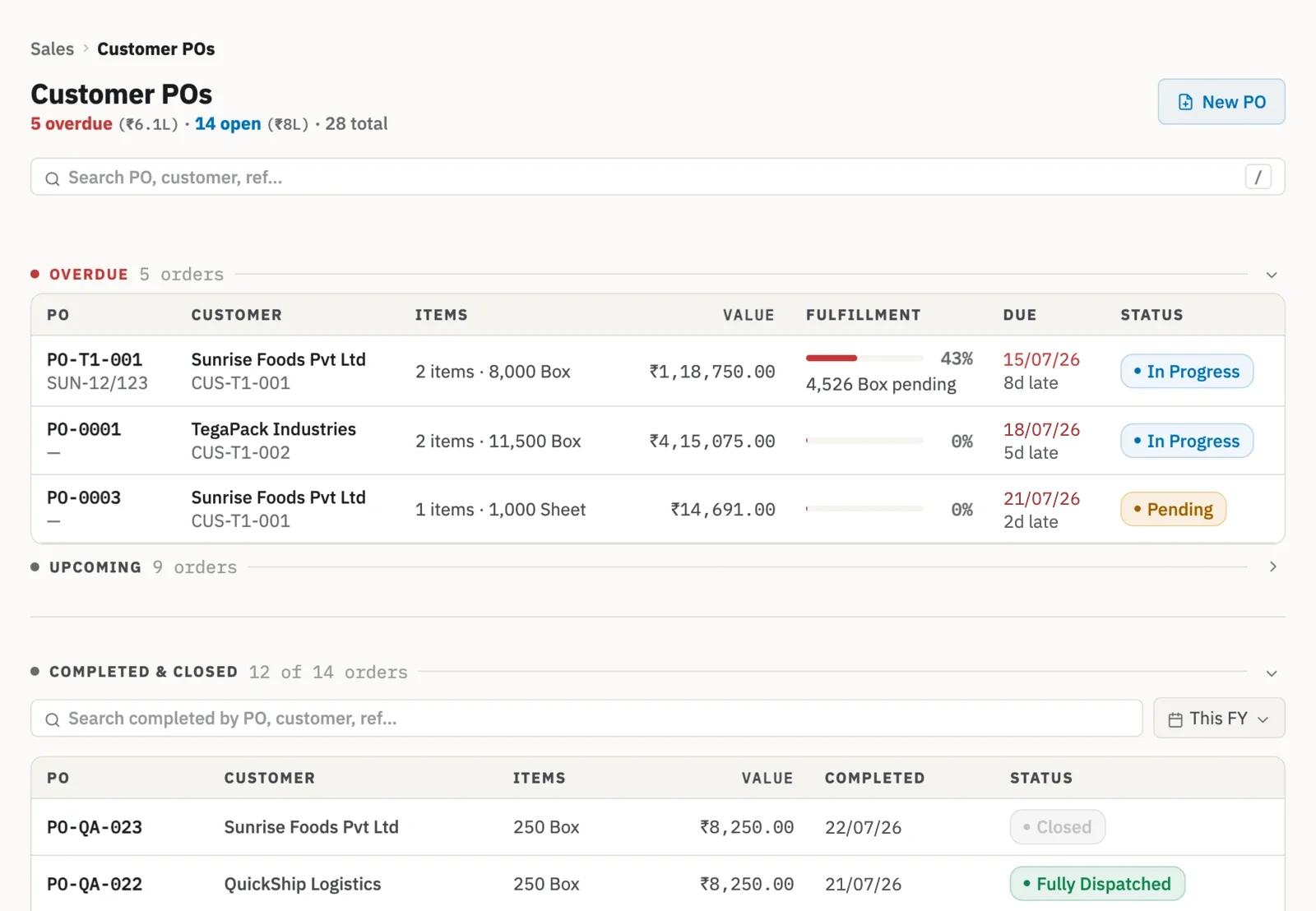The image size is (1316, 911).
Task: Click the ₹4,15,075.00 value cell
Action: click(712, 442)
